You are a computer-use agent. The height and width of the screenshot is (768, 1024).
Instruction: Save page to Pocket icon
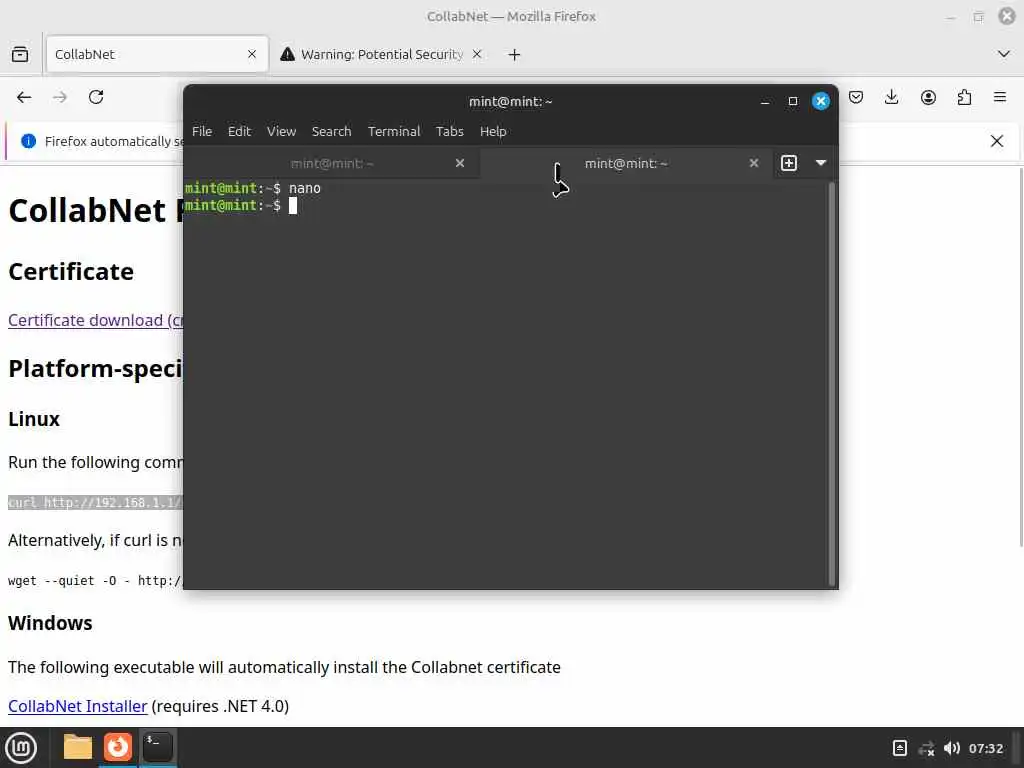tap(856, 98)
